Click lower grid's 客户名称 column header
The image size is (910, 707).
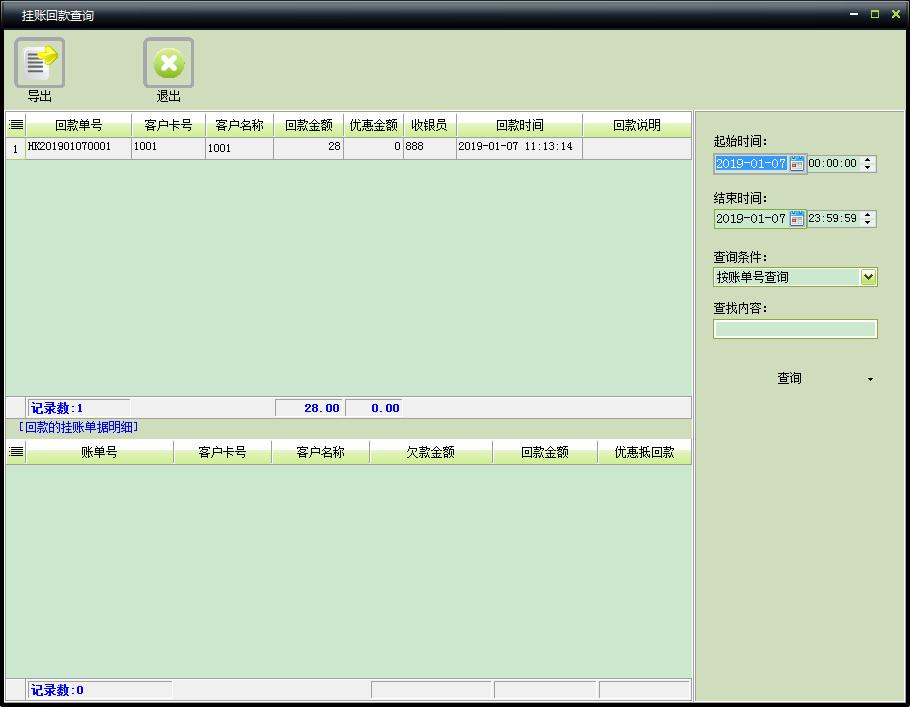(x=320, y=452)
